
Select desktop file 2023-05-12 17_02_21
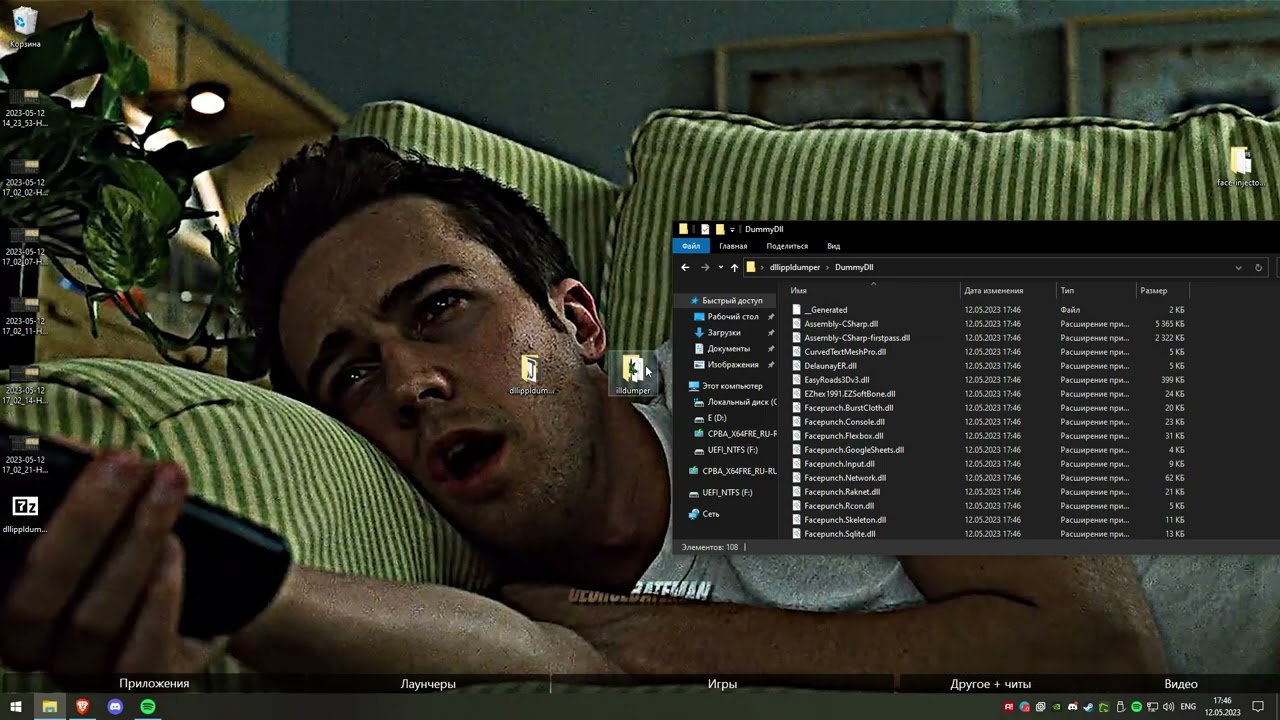(25, 455)
